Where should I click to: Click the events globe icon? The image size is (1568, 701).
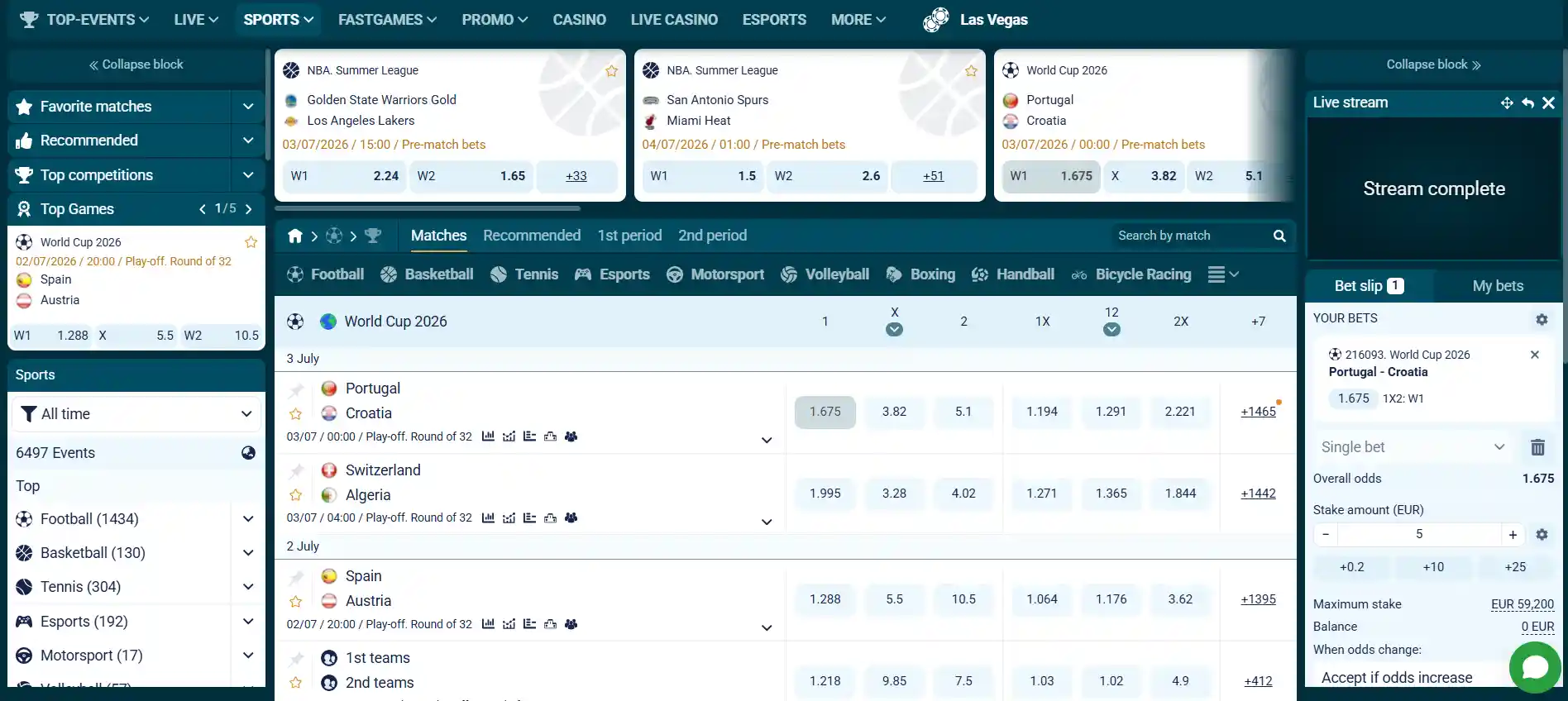point(248,453)
